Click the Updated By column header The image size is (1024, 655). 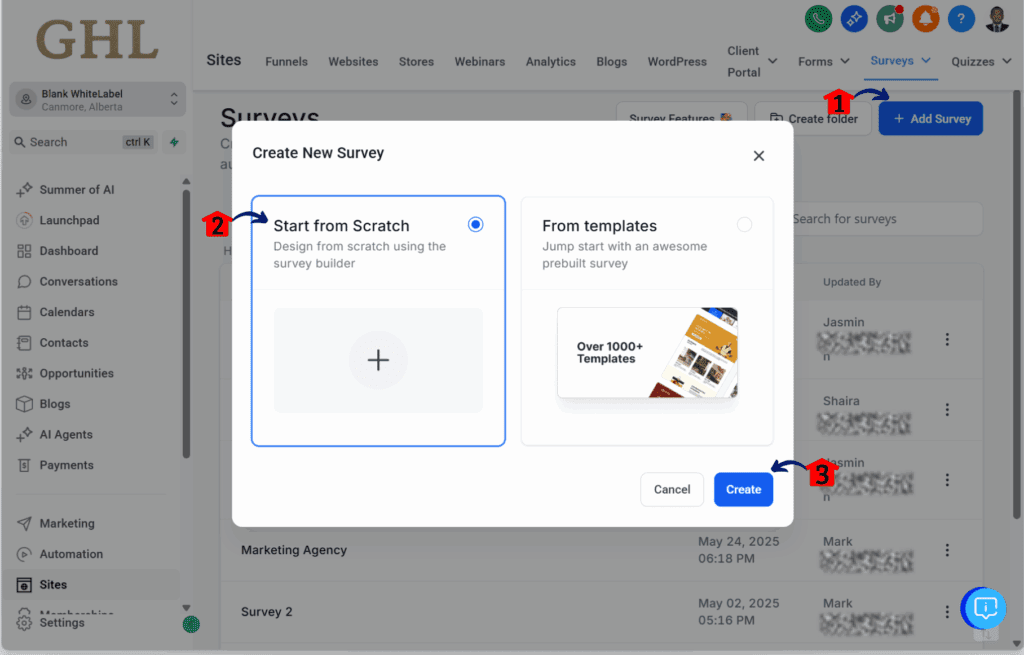pos(852,282)
